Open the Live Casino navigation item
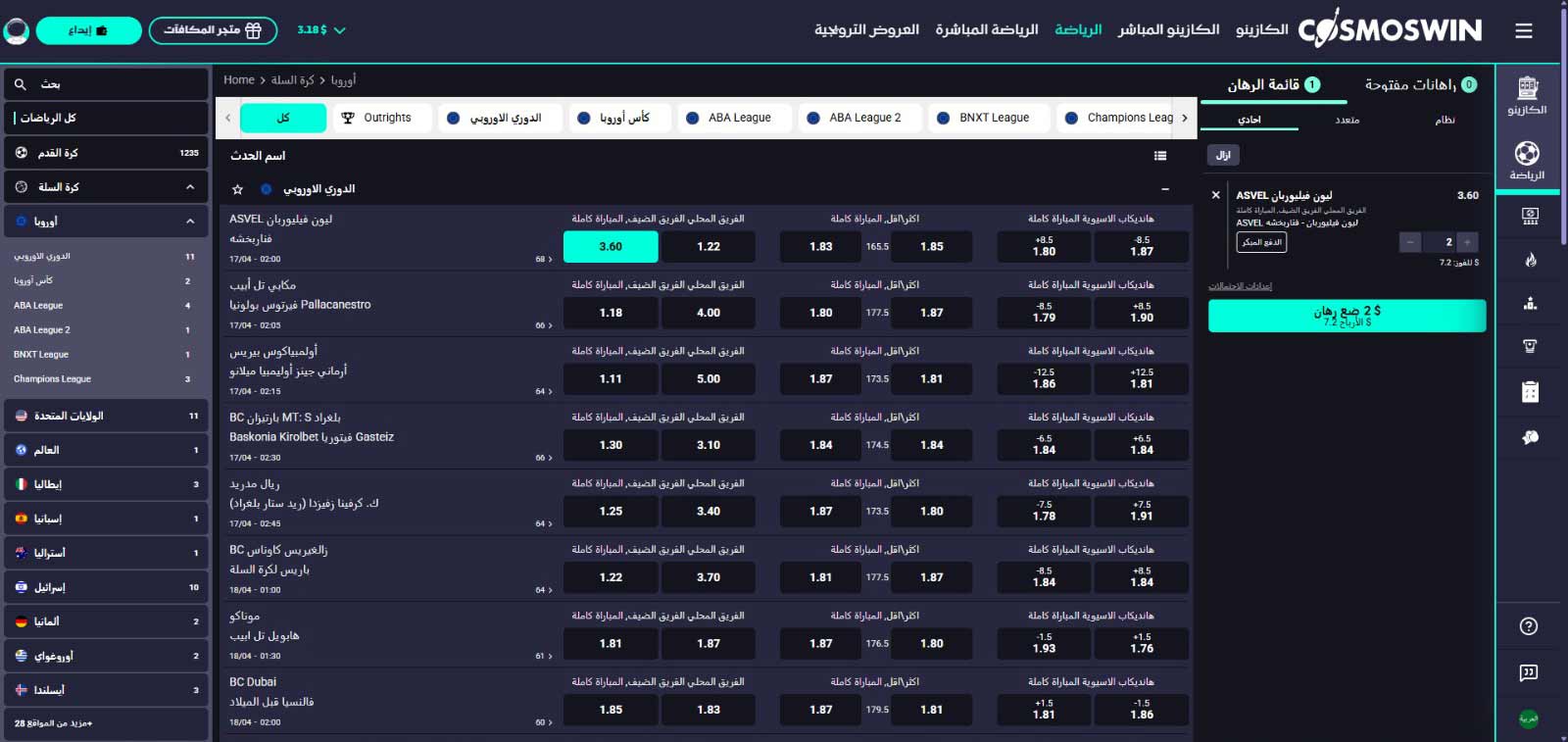 [x=1169, y=29]
